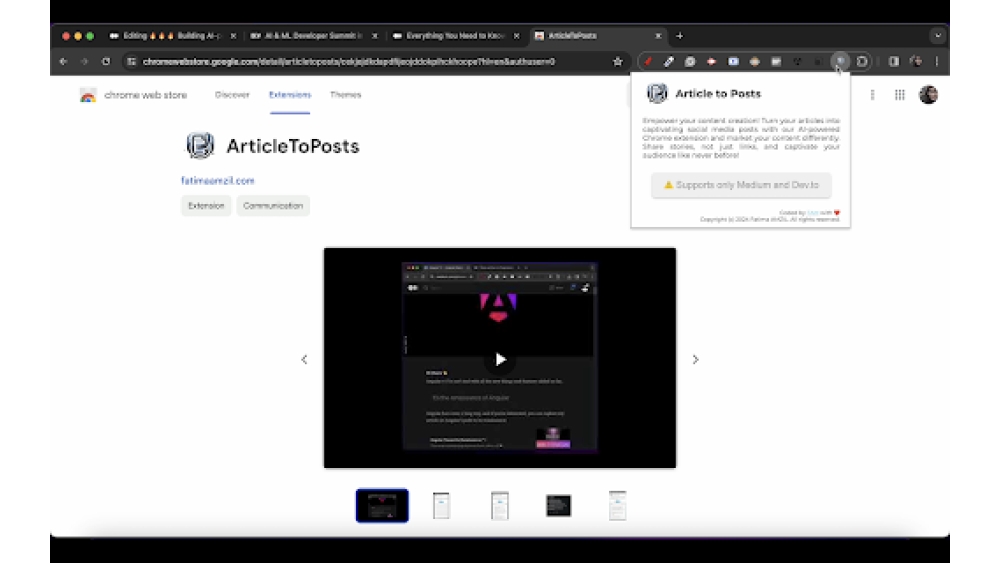Click the Article to Posts popup logo
1000x563 pixels.
(x=657, y=93)
